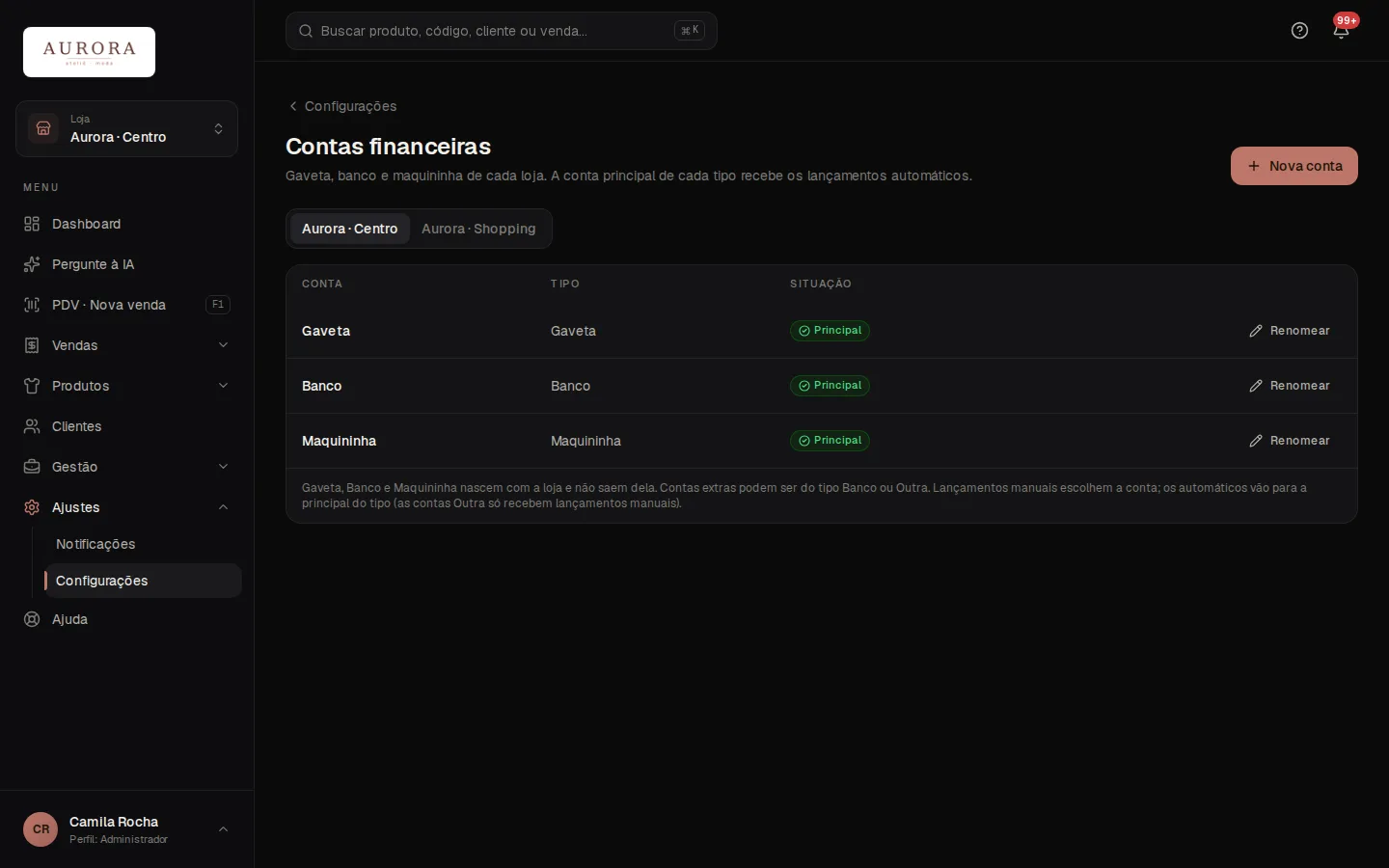This screenshot has height=868, width=1389.
Task: Rename the Banco account
Action: click(x=1290, y=386)
